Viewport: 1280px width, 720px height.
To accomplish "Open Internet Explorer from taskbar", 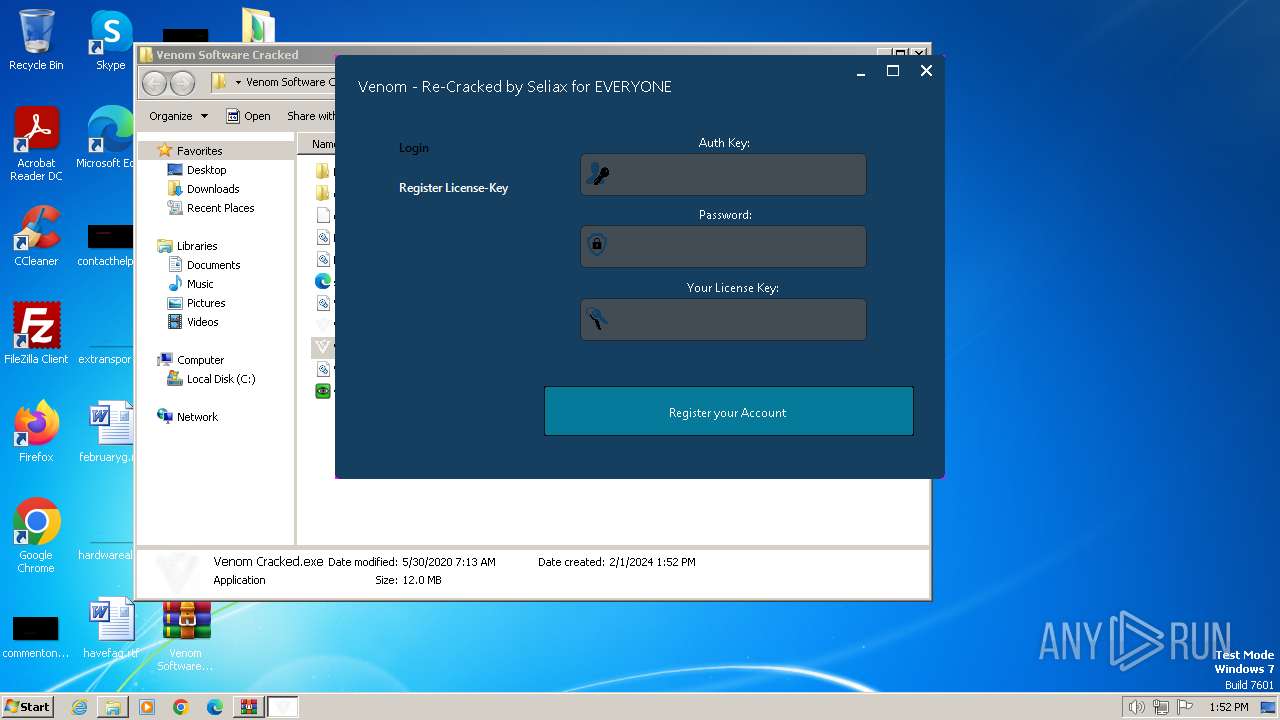I will 79,707.
